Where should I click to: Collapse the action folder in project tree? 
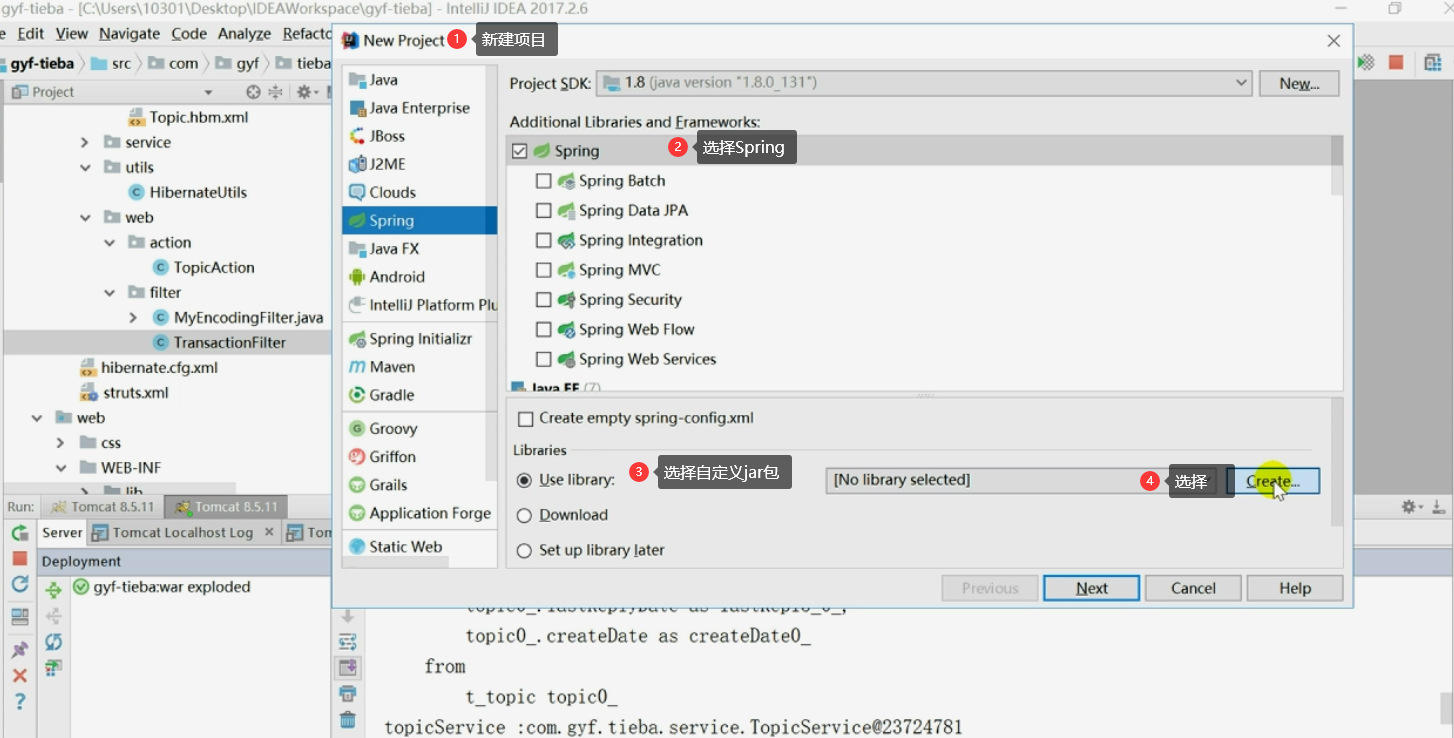[x=110, y=243]
